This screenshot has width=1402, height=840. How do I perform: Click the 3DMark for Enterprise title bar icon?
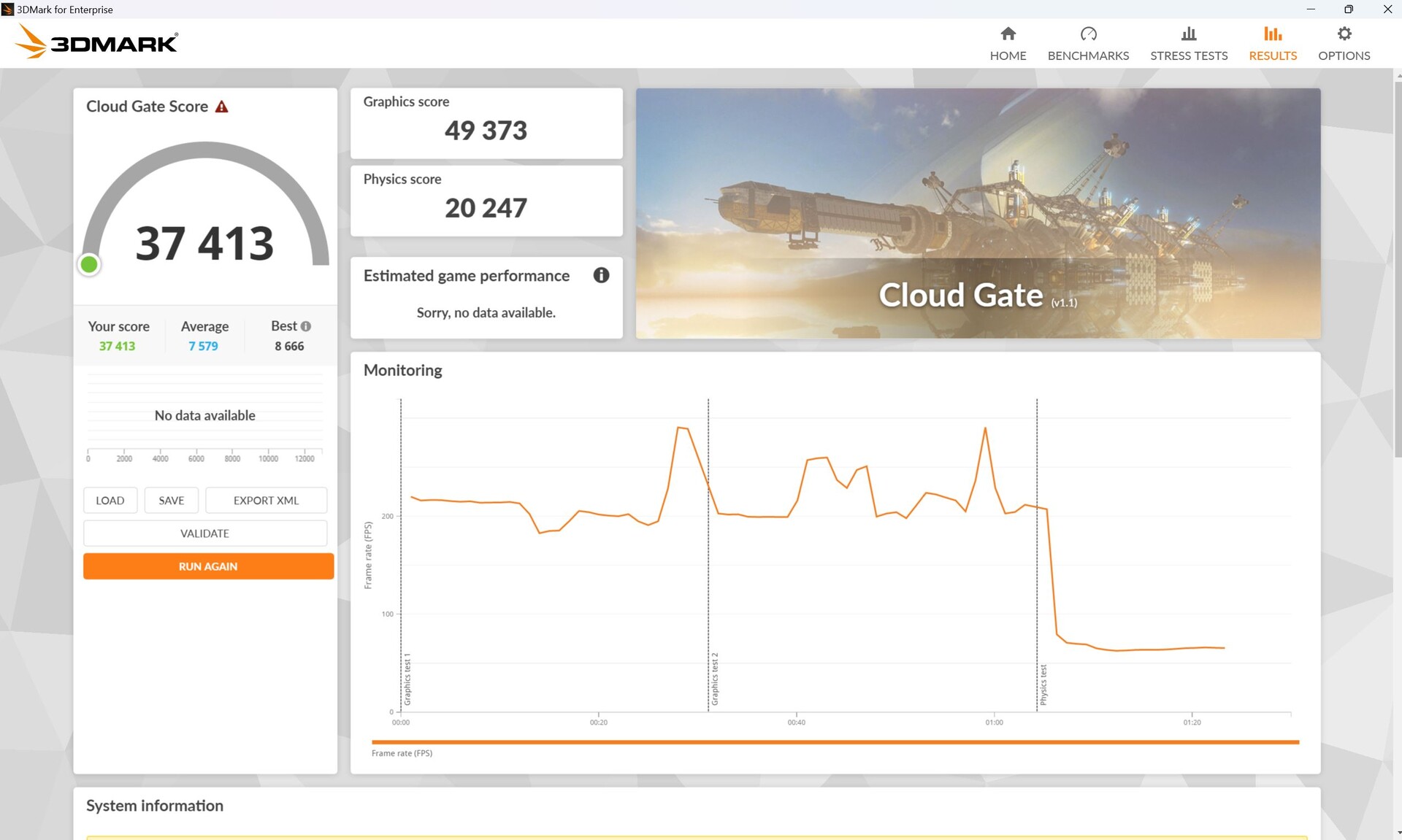point(7,9)
